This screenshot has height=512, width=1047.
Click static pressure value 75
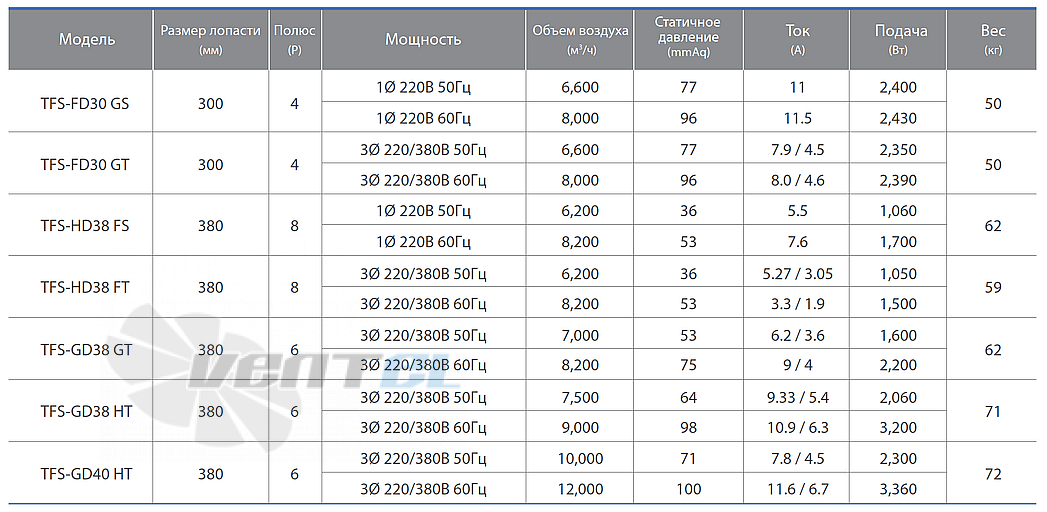(x=688, y=366)
